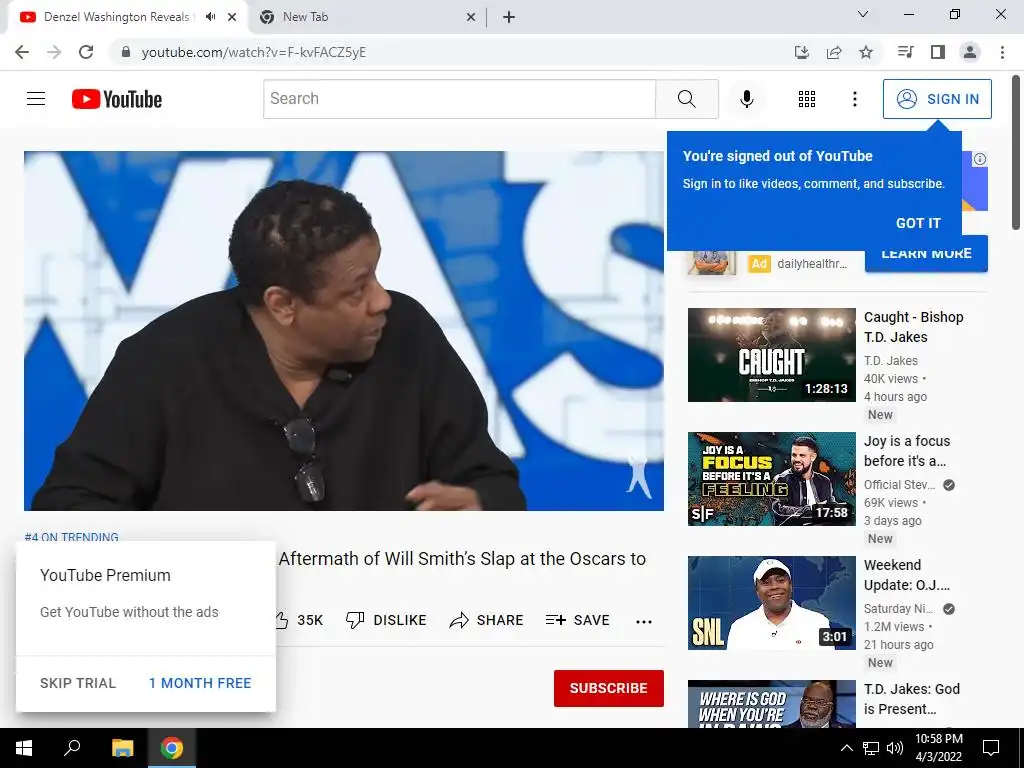This screenshot has width=1024, height=768.
Task: Toggle Chrome side panel
Action: click(938, 52)
